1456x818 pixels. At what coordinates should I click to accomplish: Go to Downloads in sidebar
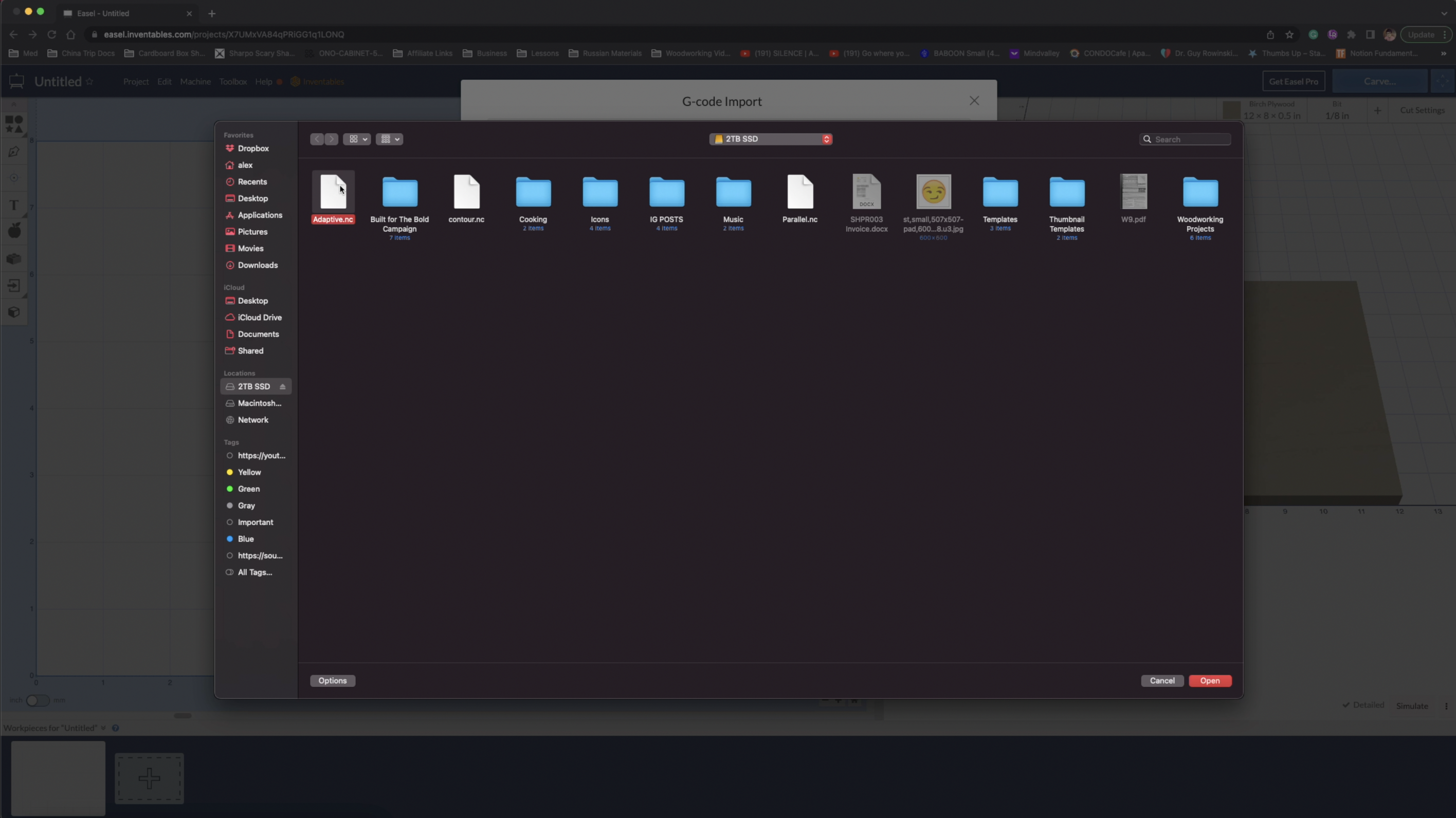coord(257,265)
